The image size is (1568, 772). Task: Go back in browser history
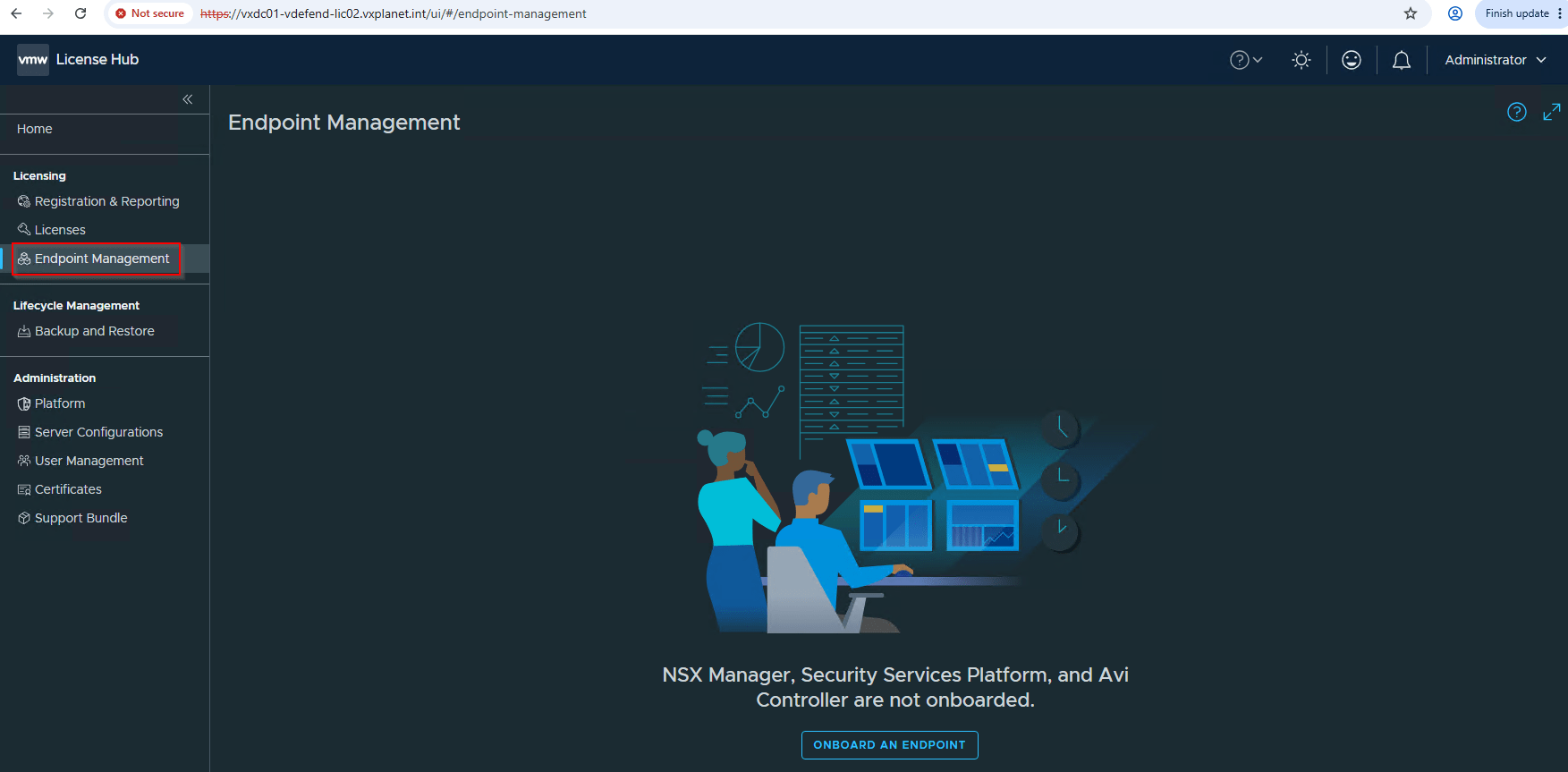click(16, 13)
